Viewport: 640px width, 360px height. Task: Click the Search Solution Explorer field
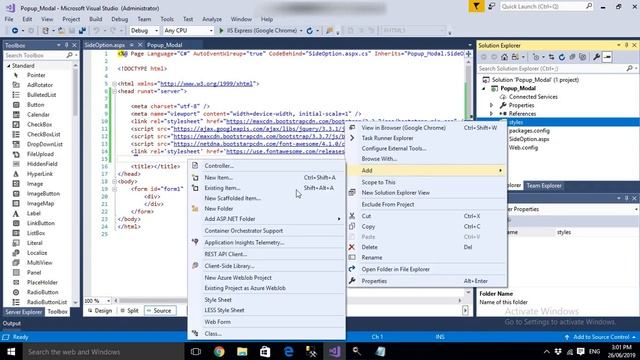557,69
